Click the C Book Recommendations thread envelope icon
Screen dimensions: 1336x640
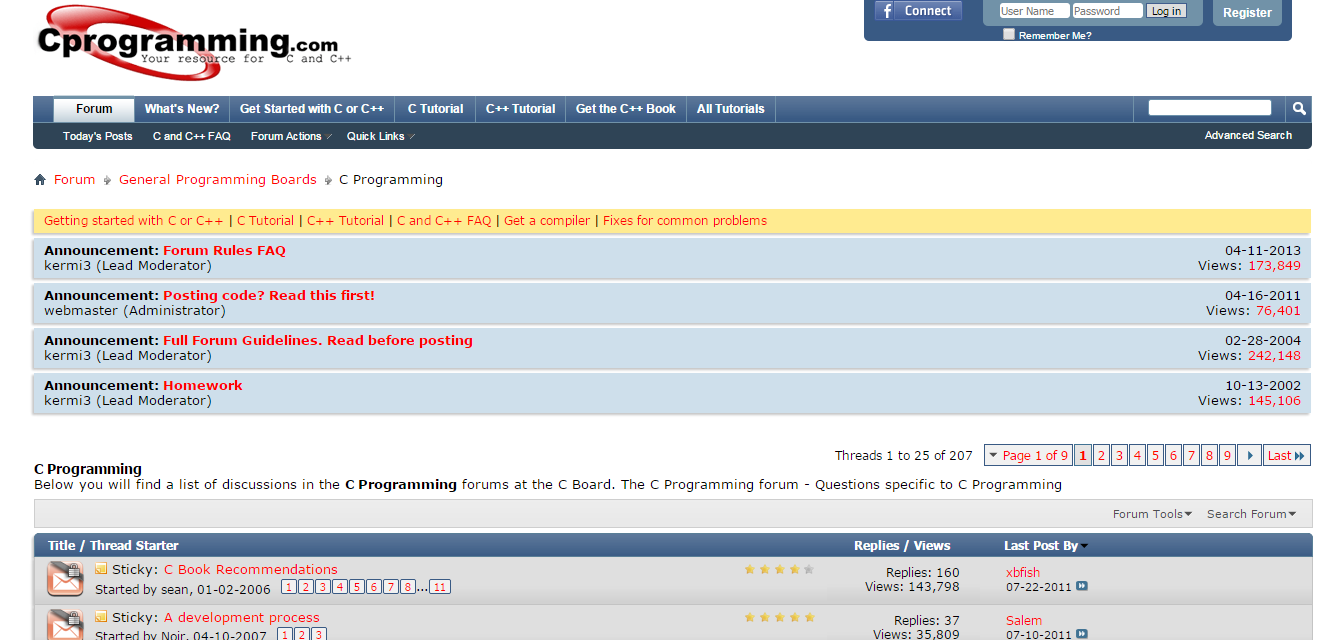[65, 579]
